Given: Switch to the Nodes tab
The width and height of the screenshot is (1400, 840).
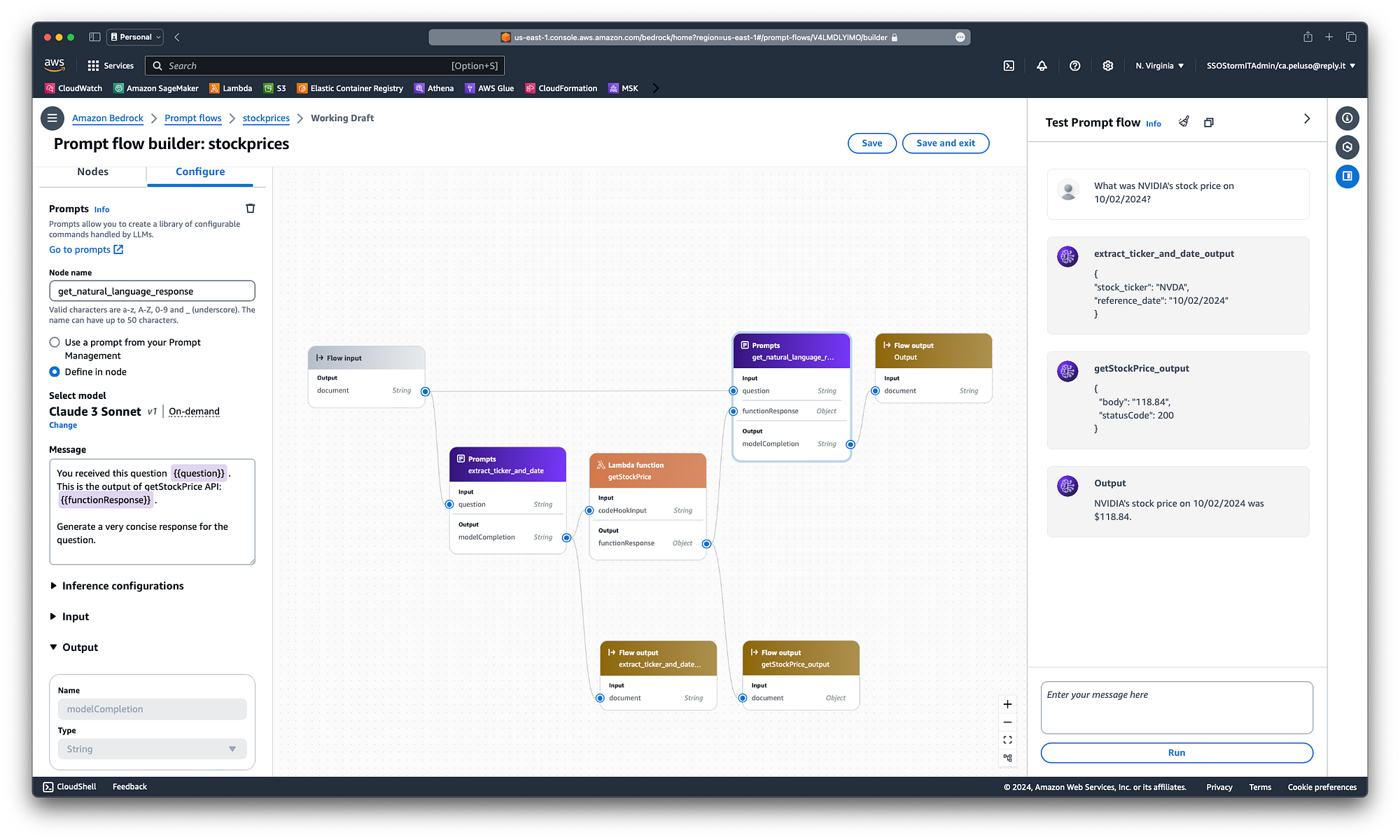Looking at the screenshot, I should tap(92, 171).
